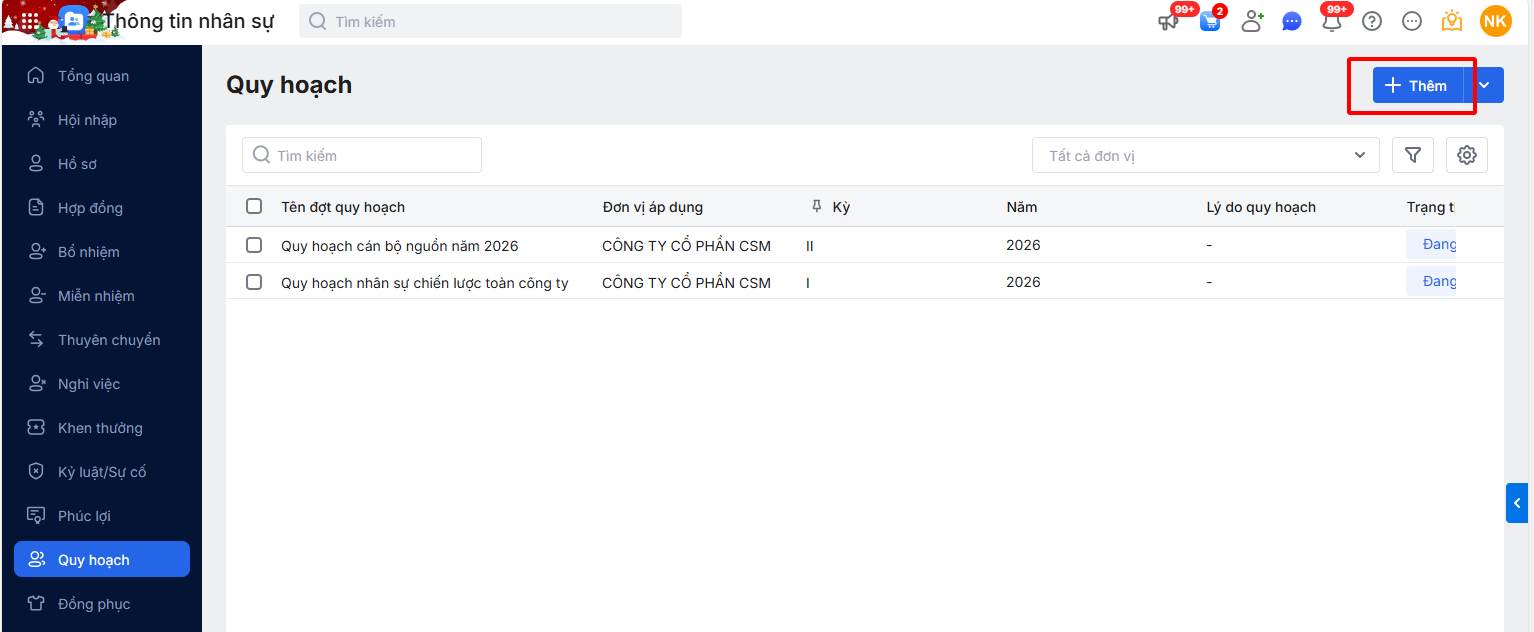Open the chat messenger icon
This screenshot has width=1534, height=632.
(x=1292, y=21)
